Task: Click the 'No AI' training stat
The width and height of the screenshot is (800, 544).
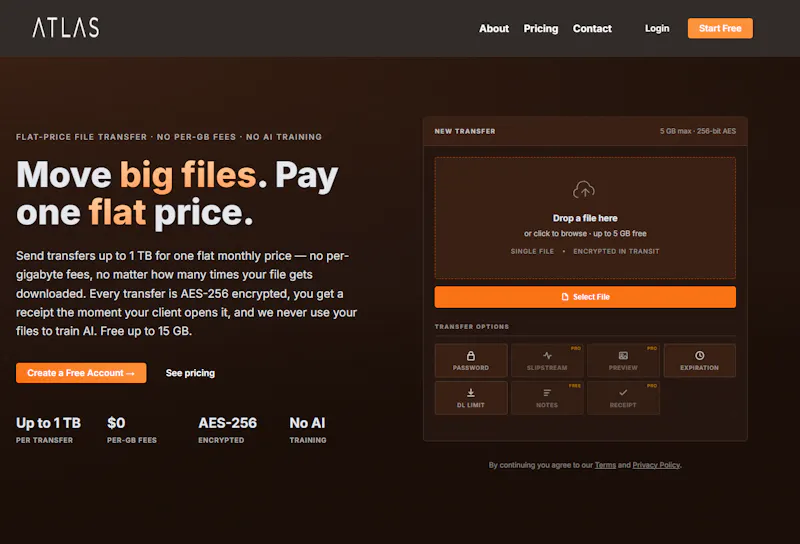Action: [307, 423]
